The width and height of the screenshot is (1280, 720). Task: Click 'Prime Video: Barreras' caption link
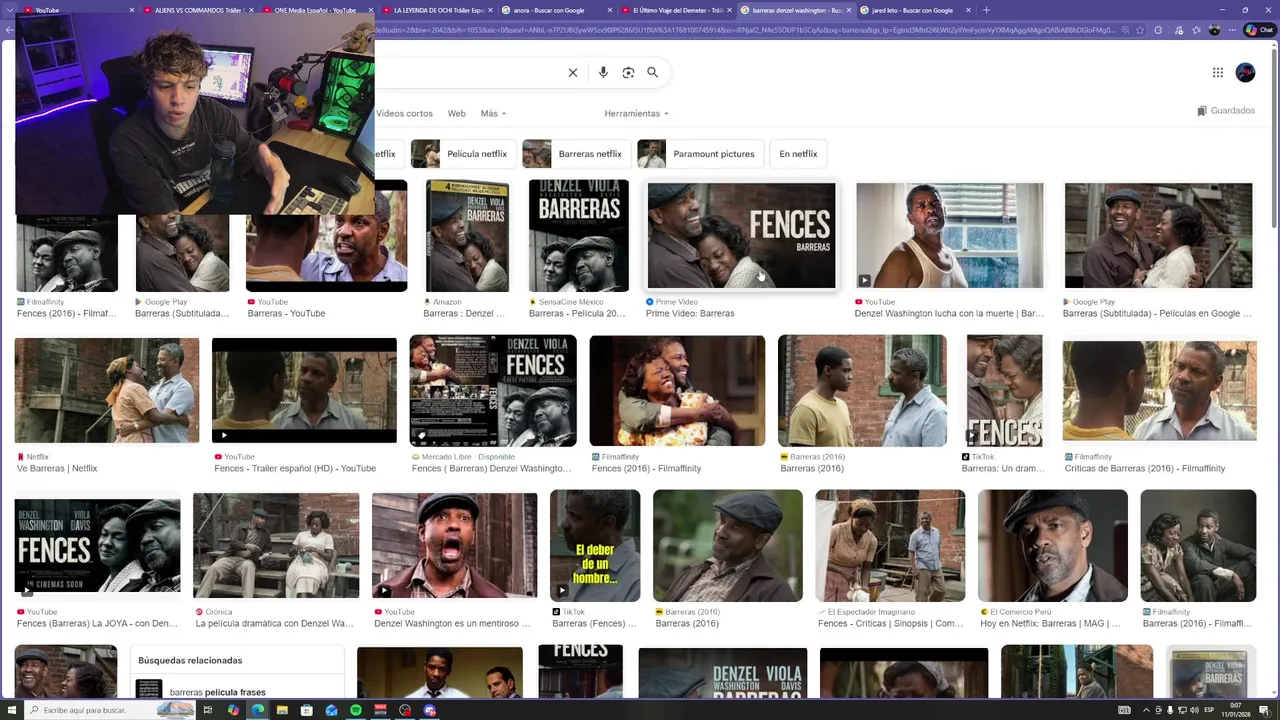click(690, 313)
